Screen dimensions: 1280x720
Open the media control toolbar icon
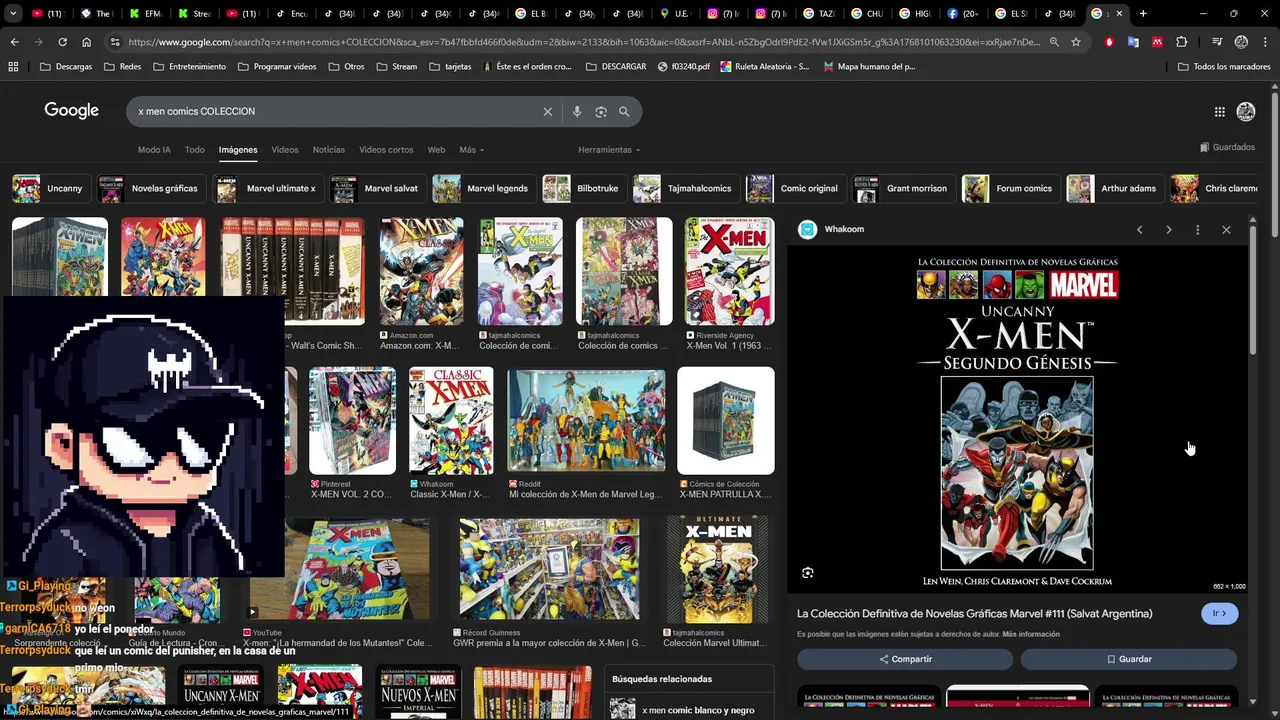[1217, 42]
